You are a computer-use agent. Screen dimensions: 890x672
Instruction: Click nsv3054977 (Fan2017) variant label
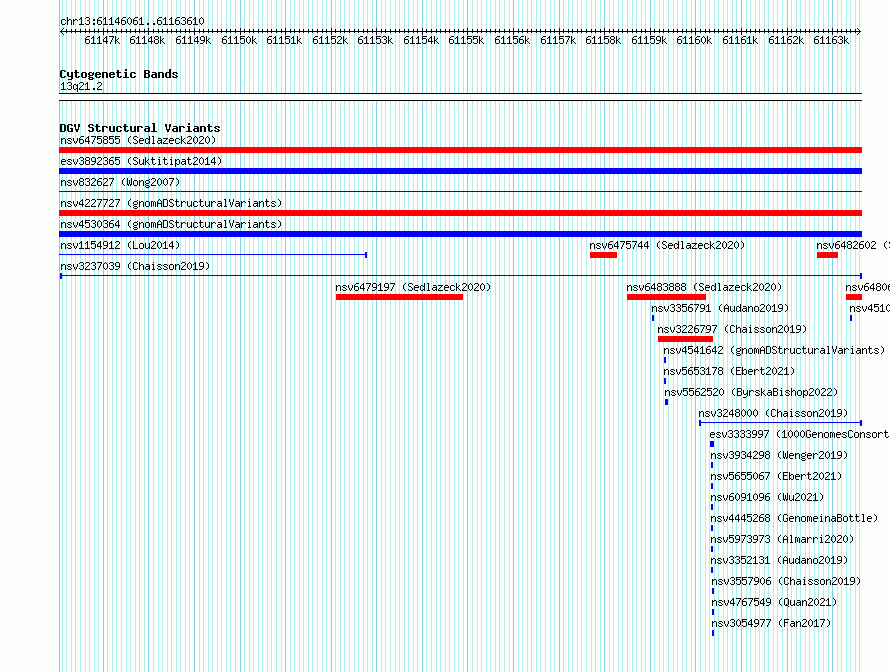click(771, 623)
